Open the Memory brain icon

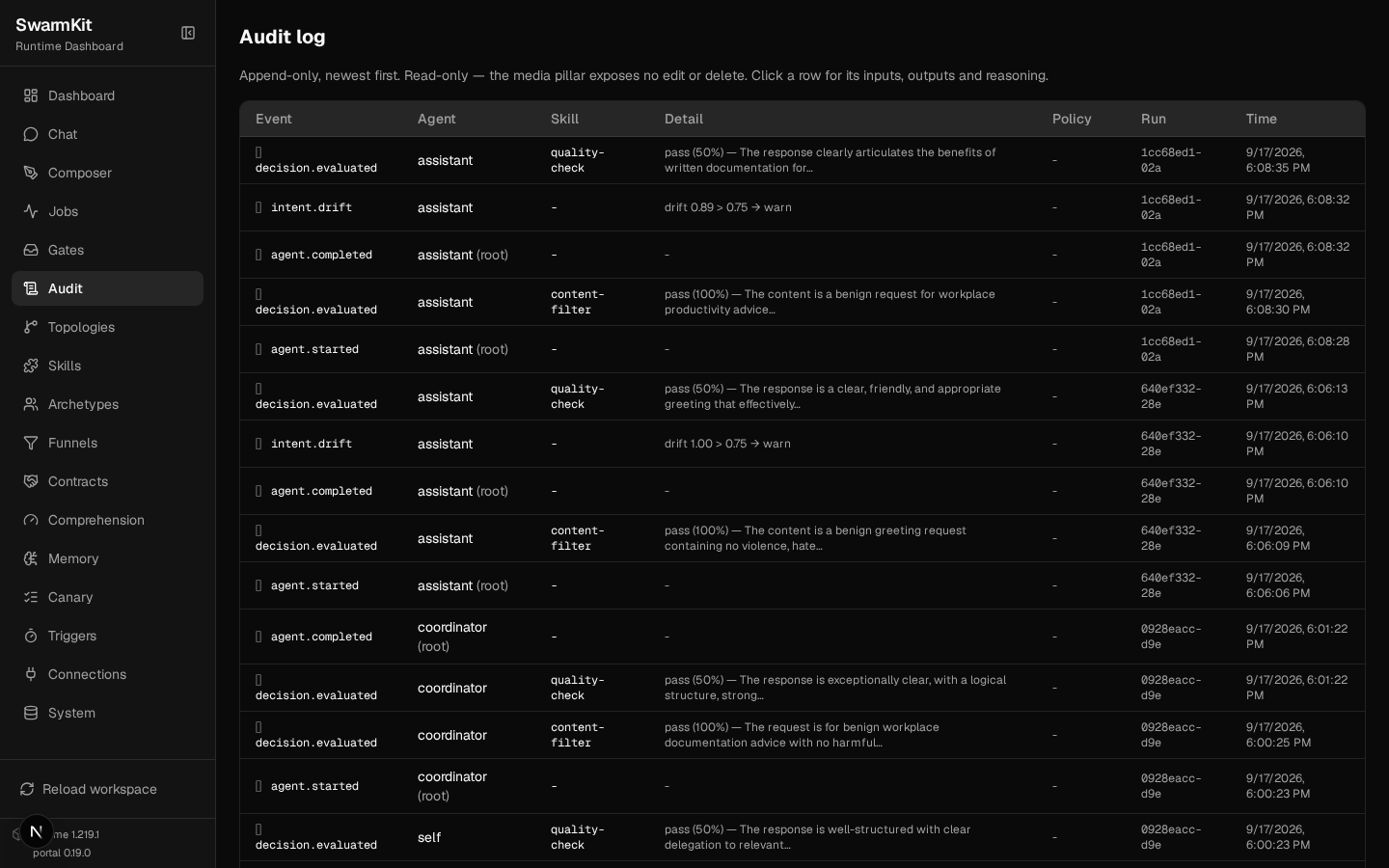(31, 558)
